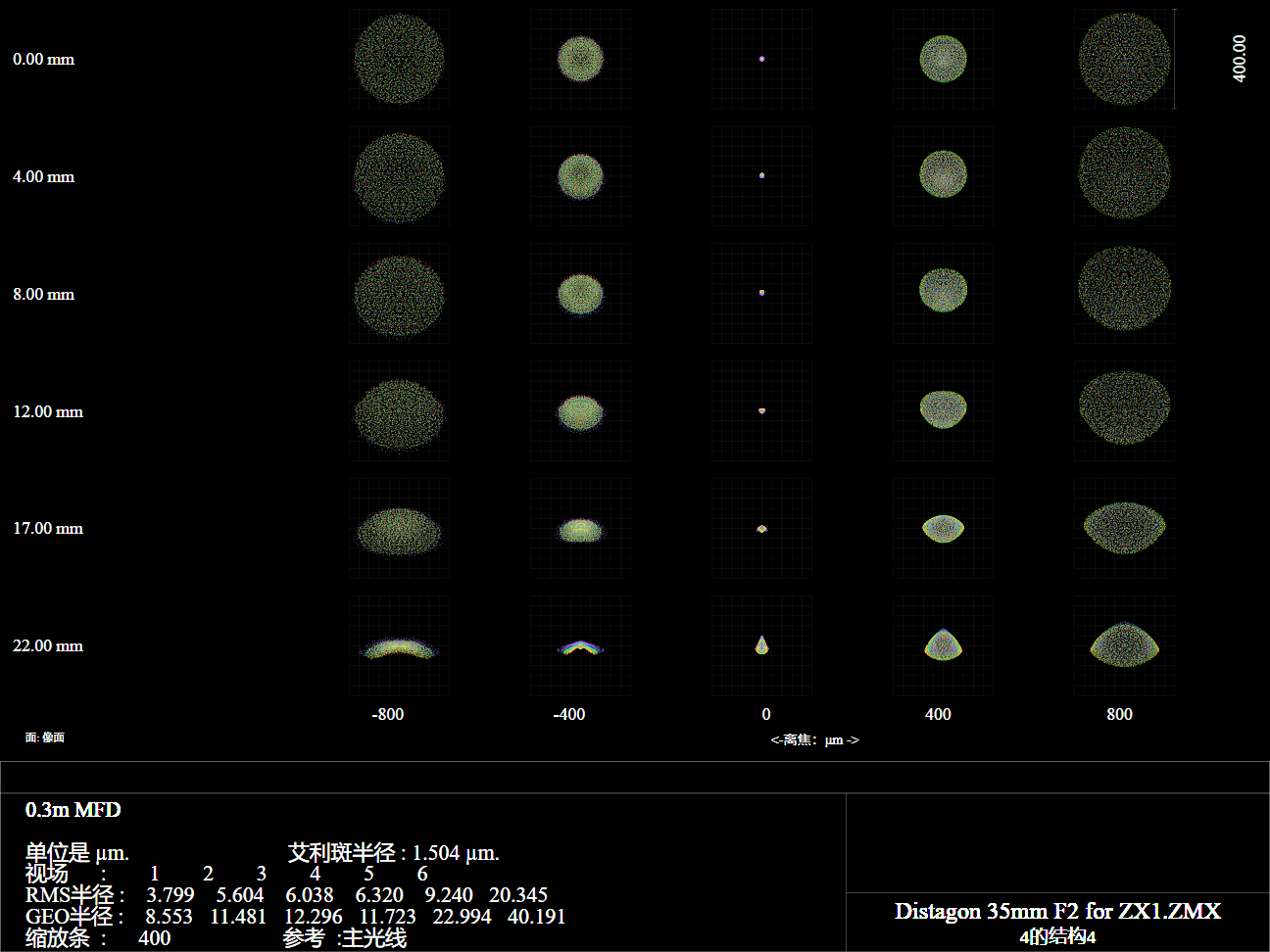Click GEO radius value 11.723

[x=387, y=917]
